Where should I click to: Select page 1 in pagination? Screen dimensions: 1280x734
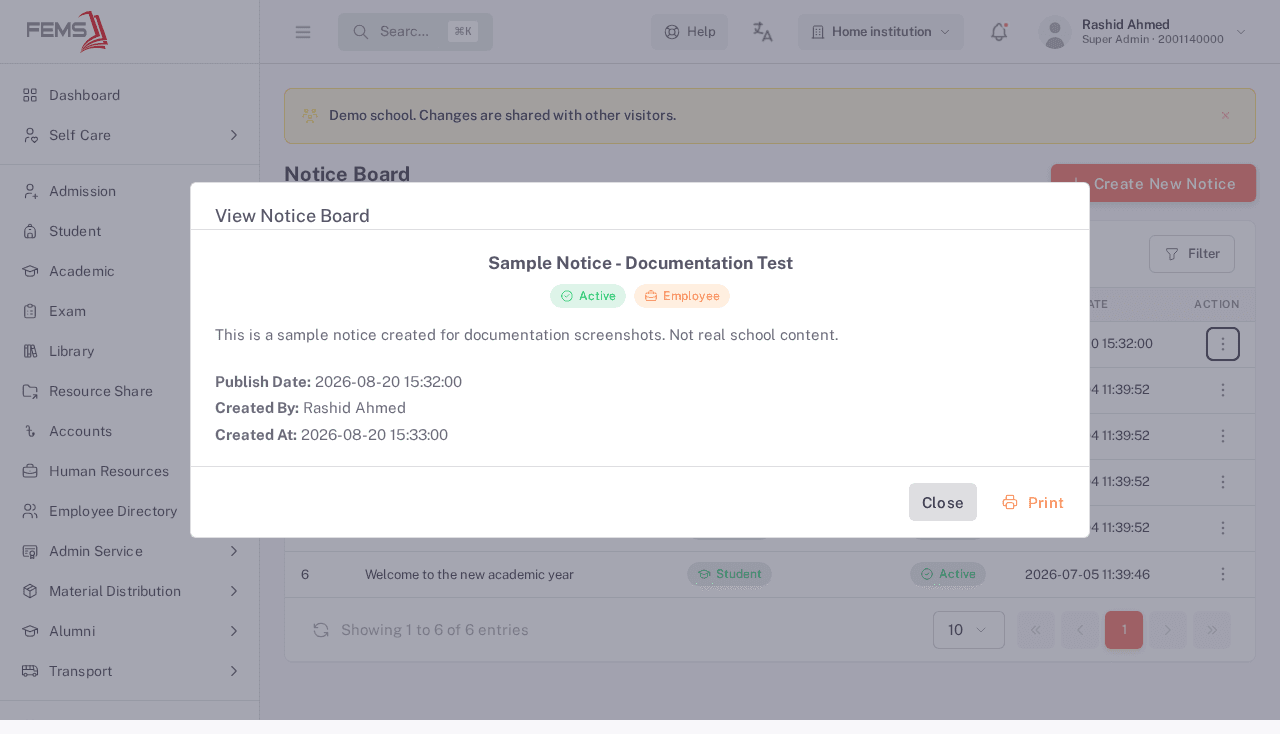point(1124,630)
